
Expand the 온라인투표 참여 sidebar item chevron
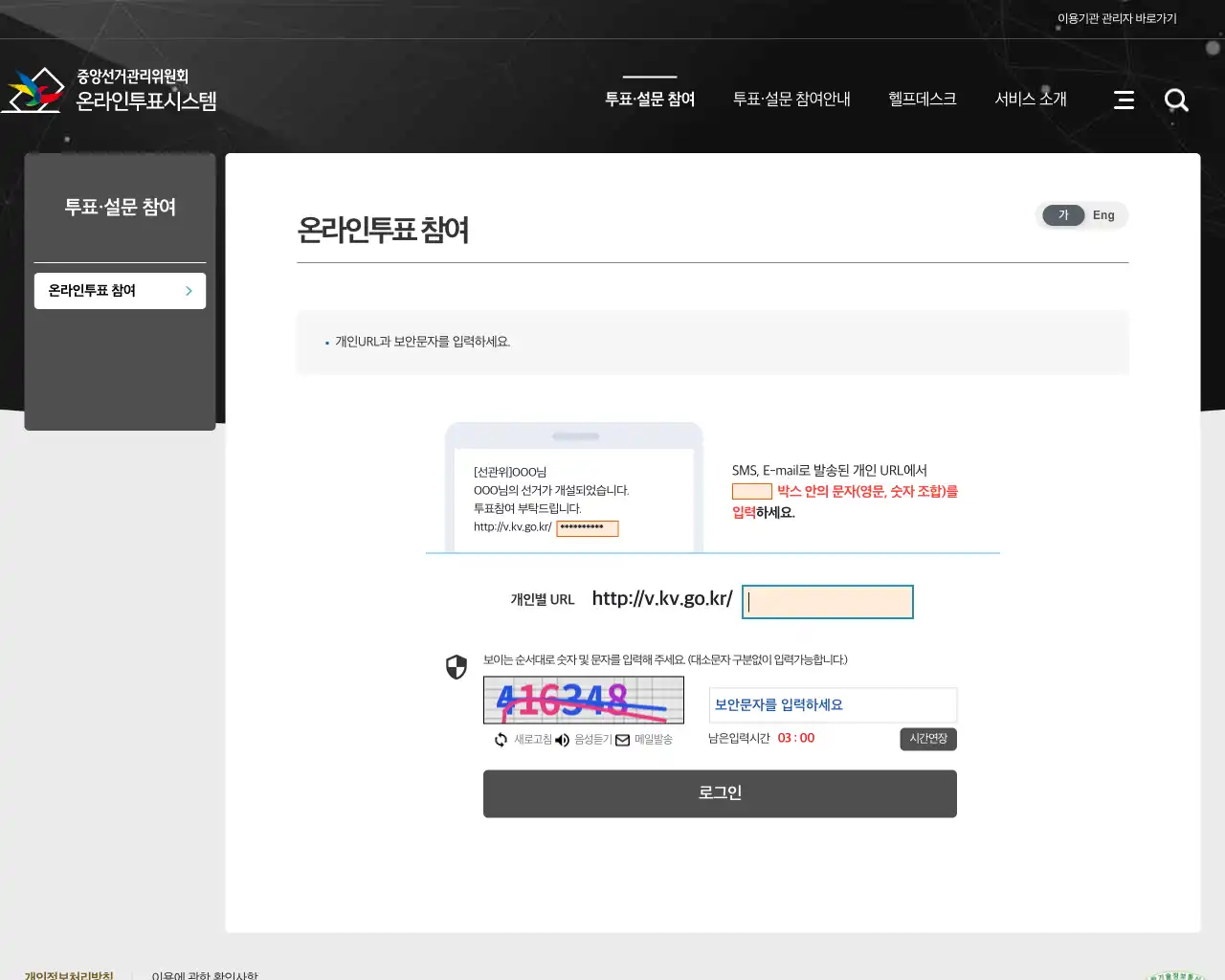189,290
